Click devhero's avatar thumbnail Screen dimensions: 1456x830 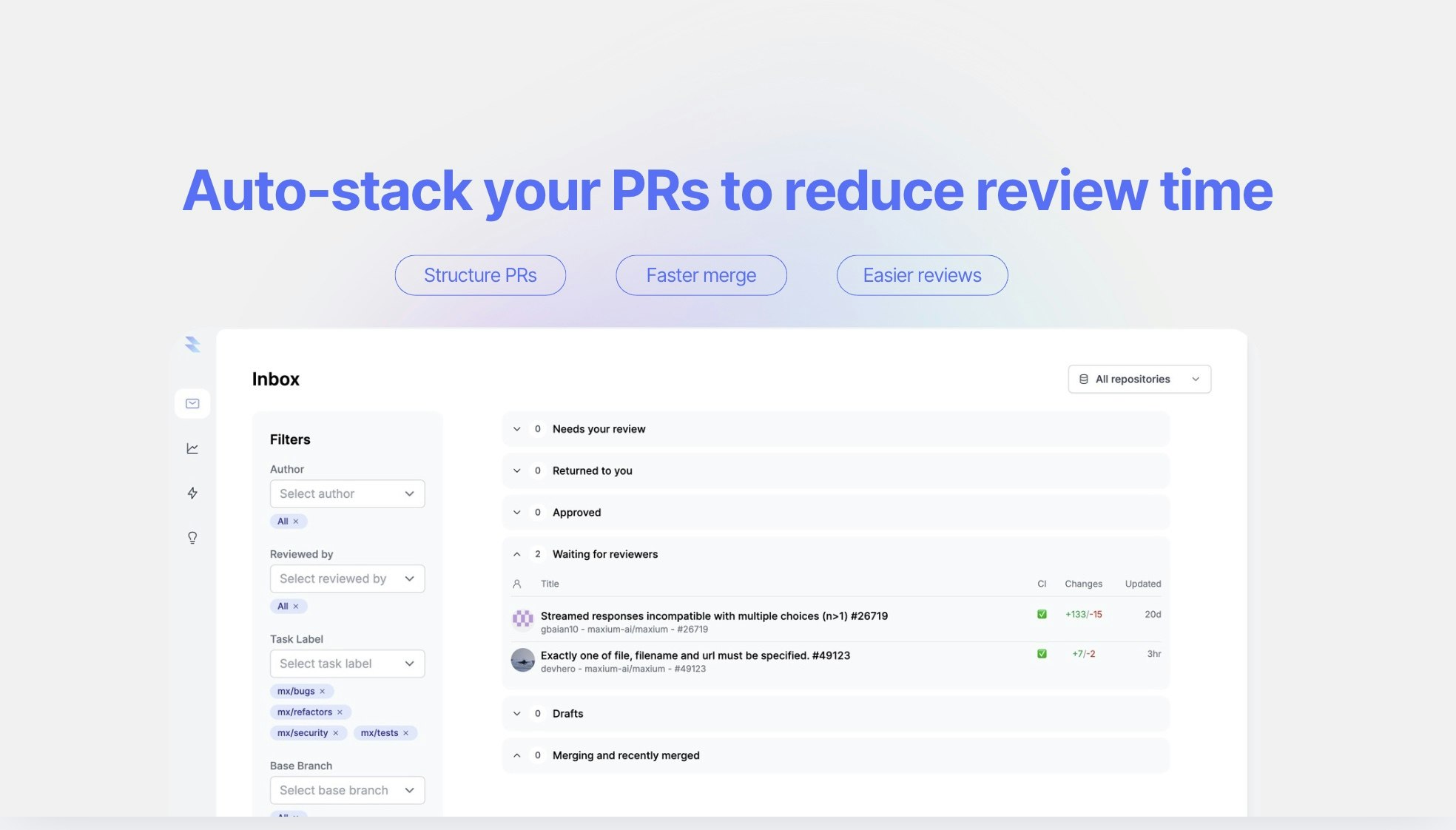[523, 660]
